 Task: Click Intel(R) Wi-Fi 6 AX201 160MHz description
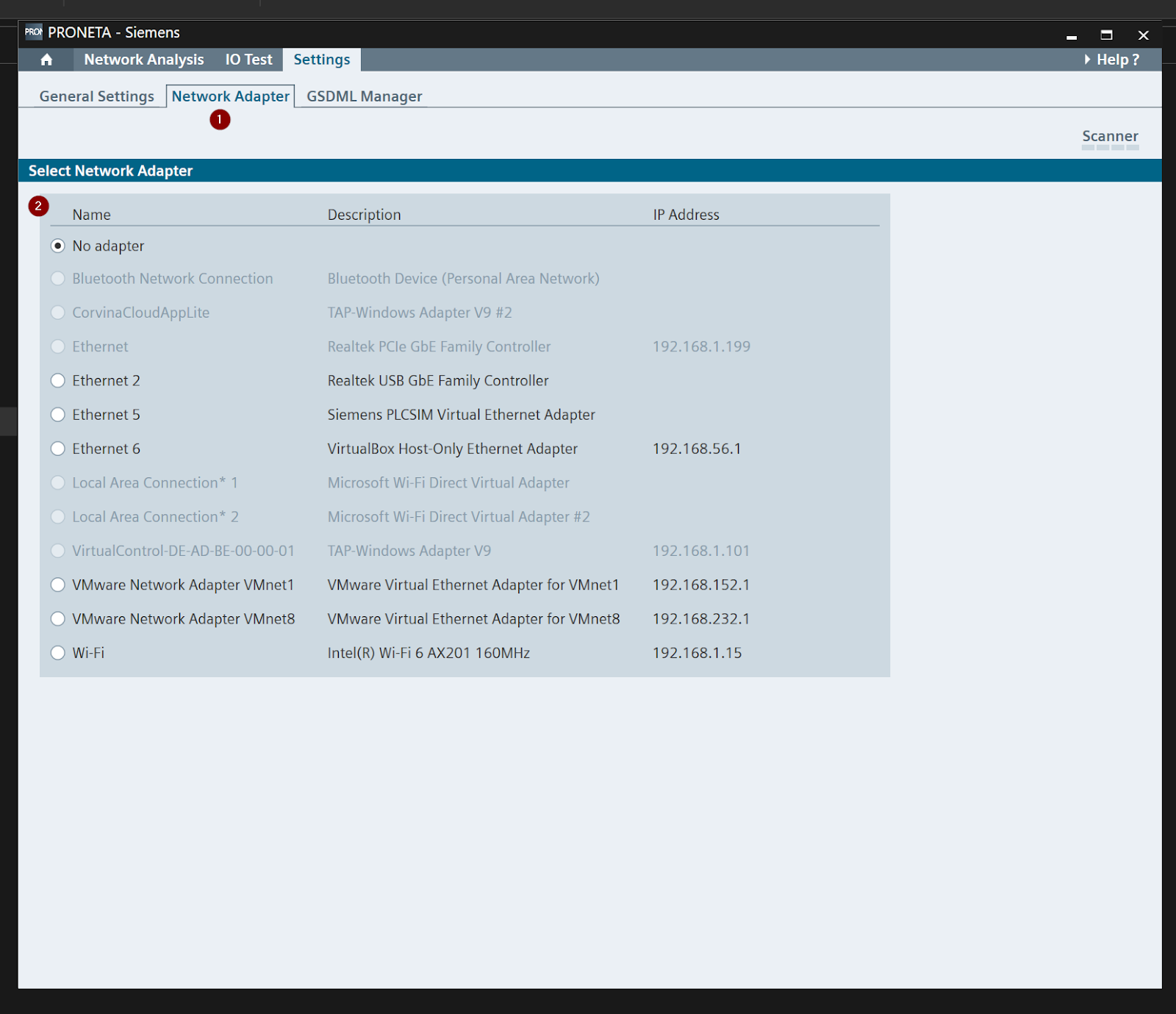(429, 652)
